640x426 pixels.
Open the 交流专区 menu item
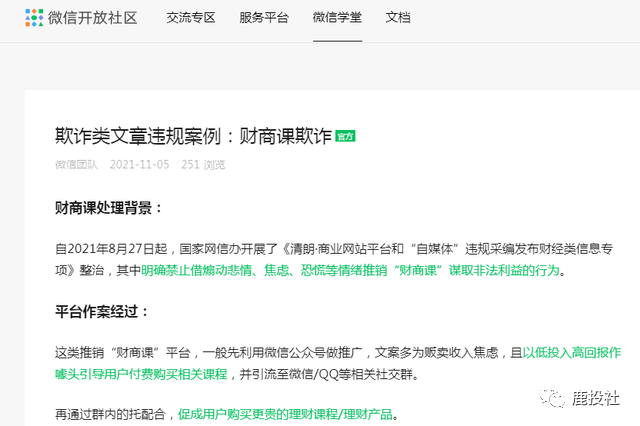(x=191, y=18)
